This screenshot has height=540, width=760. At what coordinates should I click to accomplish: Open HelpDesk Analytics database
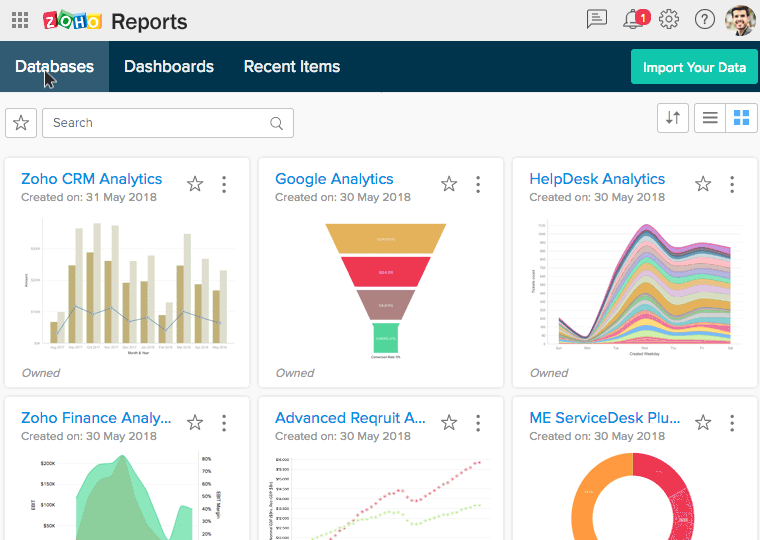[597, 179]
